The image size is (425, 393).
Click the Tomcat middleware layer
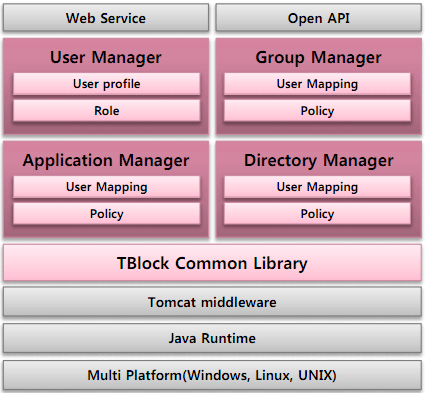click(x=212, y=302)
